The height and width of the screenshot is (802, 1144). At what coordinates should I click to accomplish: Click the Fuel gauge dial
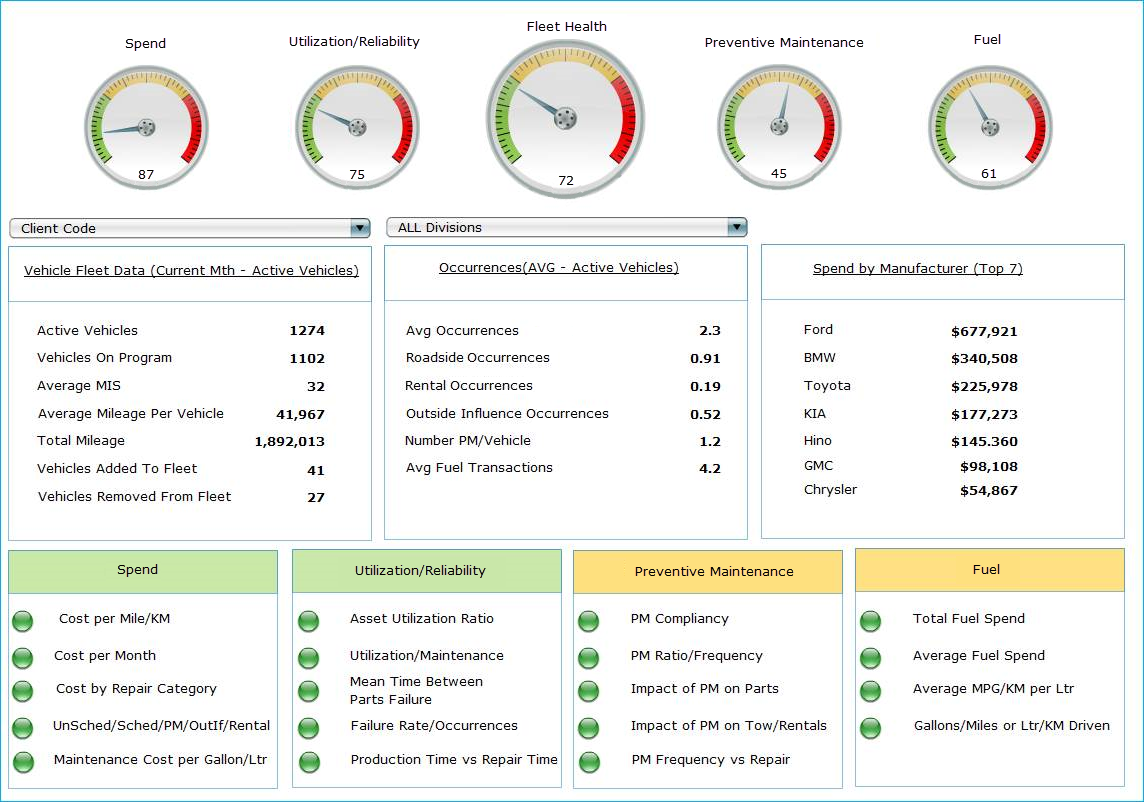990,127
